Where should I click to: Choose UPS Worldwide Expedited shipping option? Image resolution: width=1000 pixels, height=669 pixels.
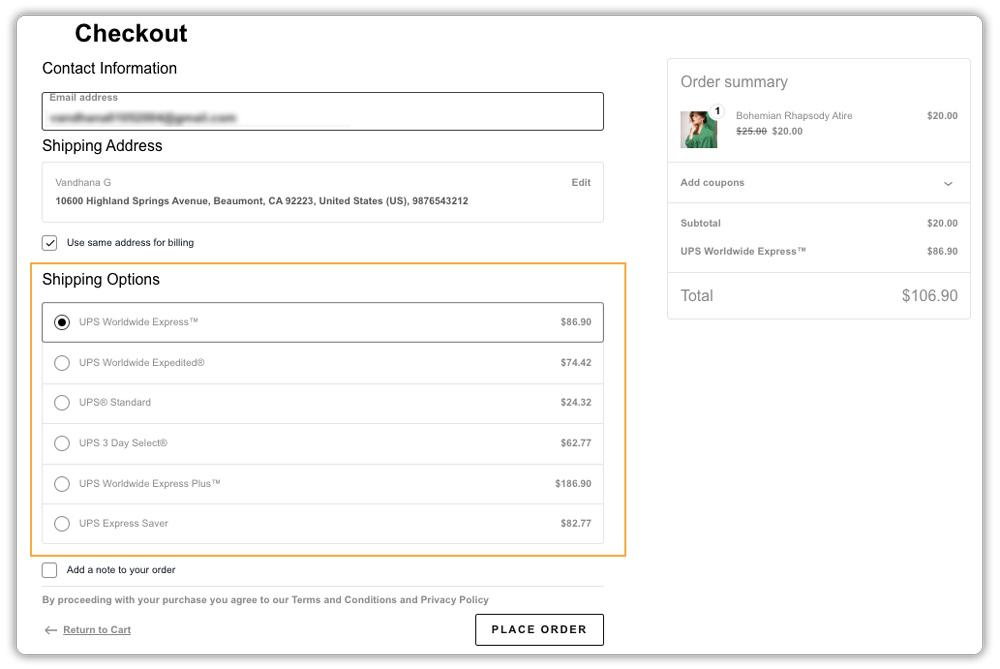pyautogui.click(x=62, y=363)
